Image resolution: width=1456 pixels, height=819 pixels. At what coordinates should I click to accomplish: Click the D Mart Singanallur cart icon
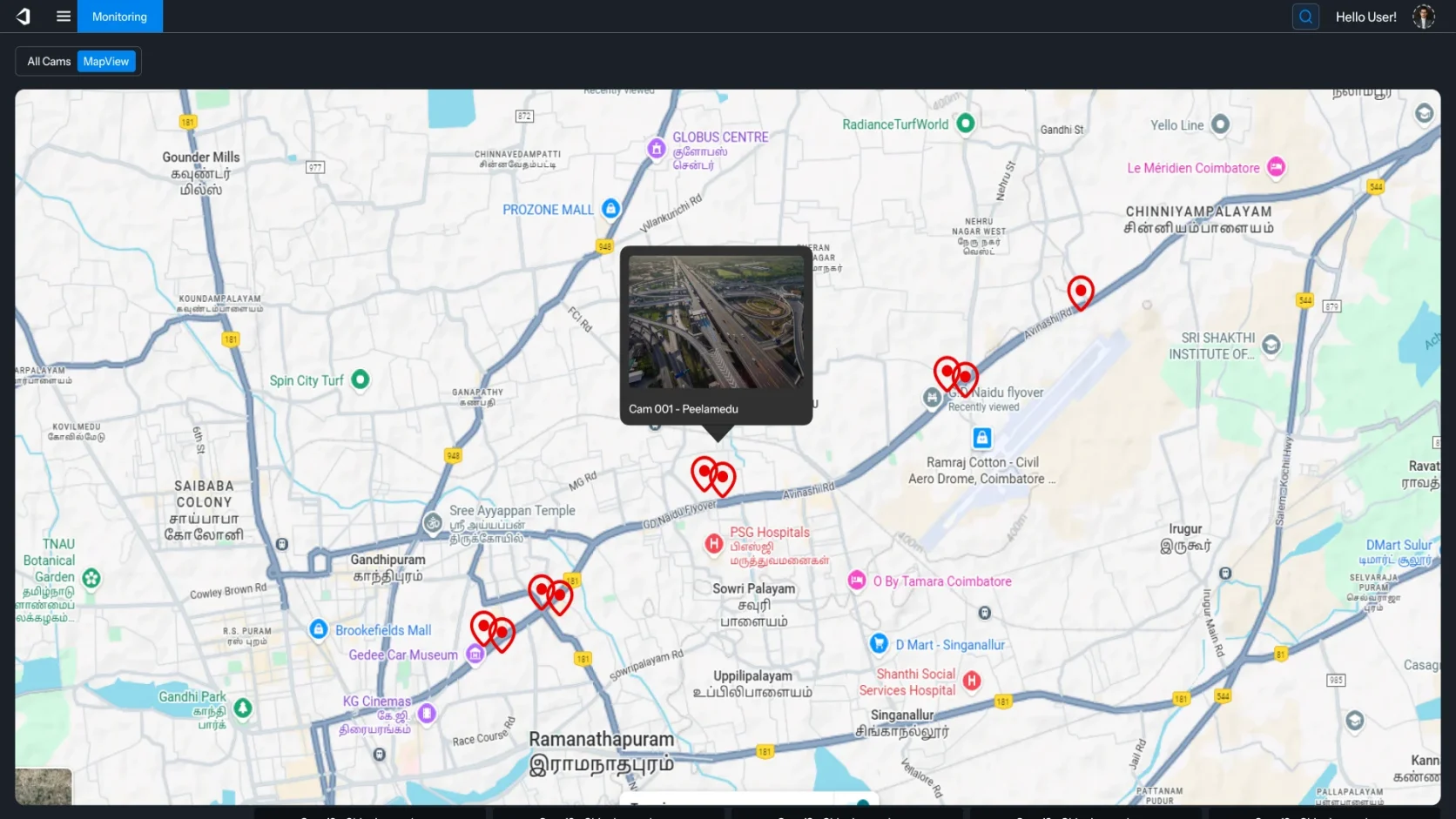click(x=879, y=643)
